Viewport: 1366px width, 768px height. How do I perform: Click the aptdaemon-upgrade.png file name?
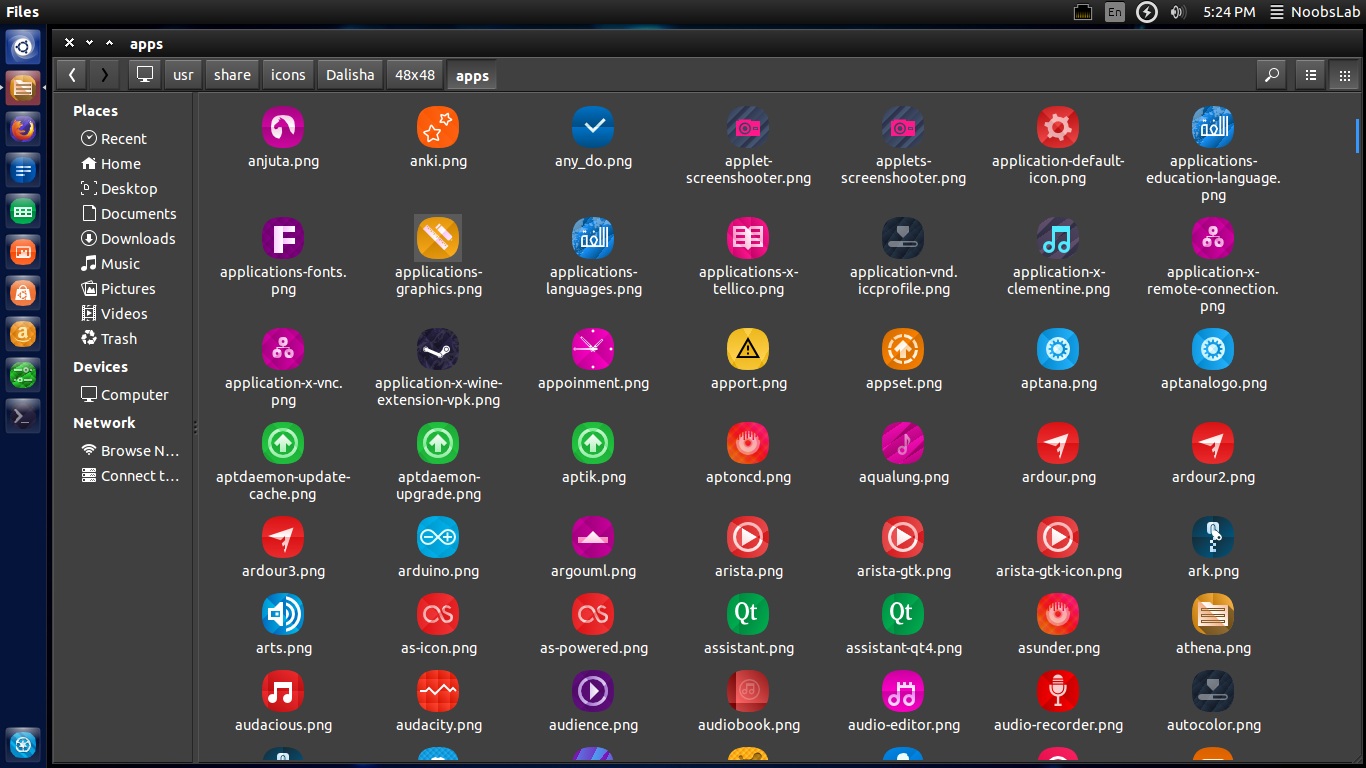pyautogui.click(x=438, y=486)
